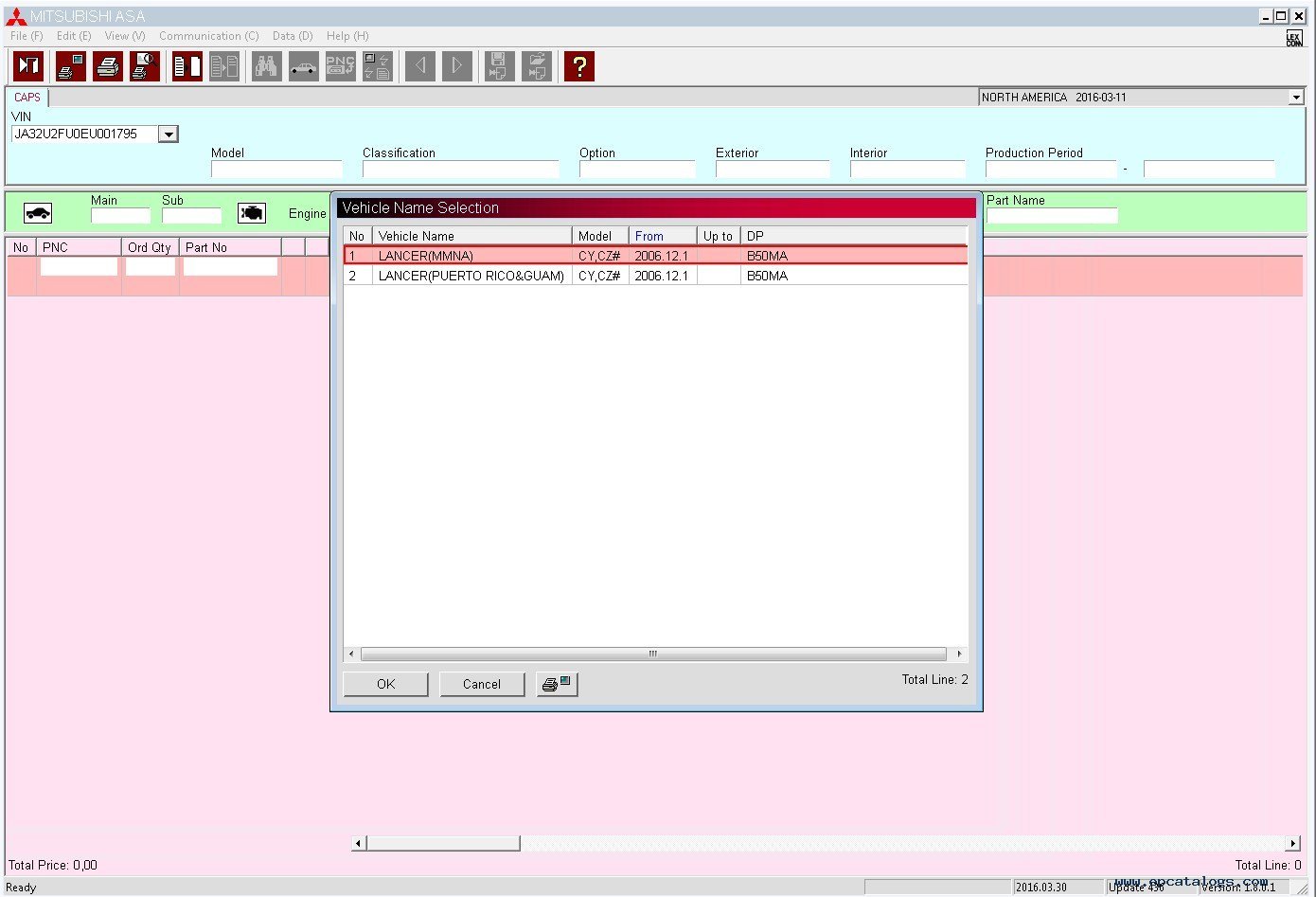This screenshot has width=1316, height=897.
Task: Confirm selection with OK button
Action: [386, 684]
